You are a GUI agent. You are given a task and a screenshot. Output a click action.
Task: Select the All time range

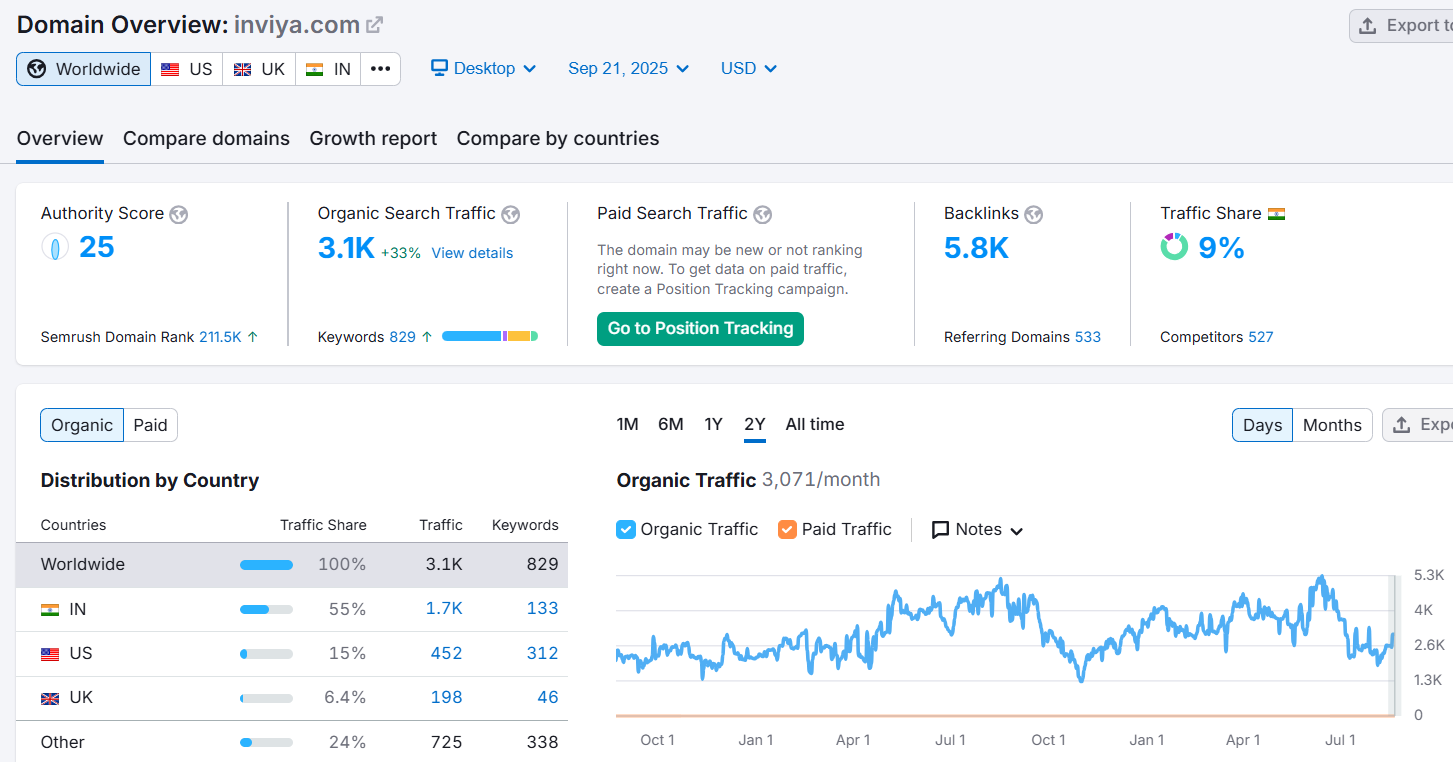pyautogui.click(x=815, y=425)
